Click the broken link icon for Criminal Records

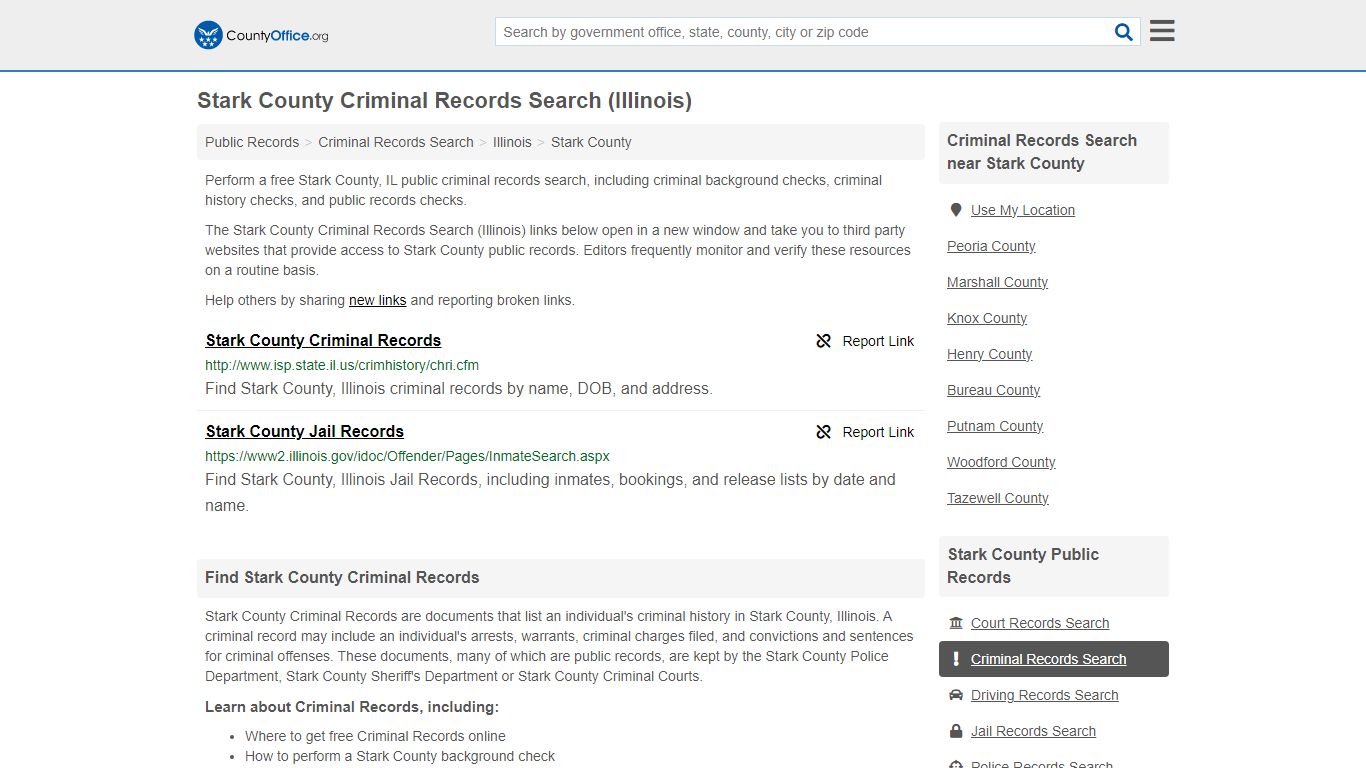(824, 341)
